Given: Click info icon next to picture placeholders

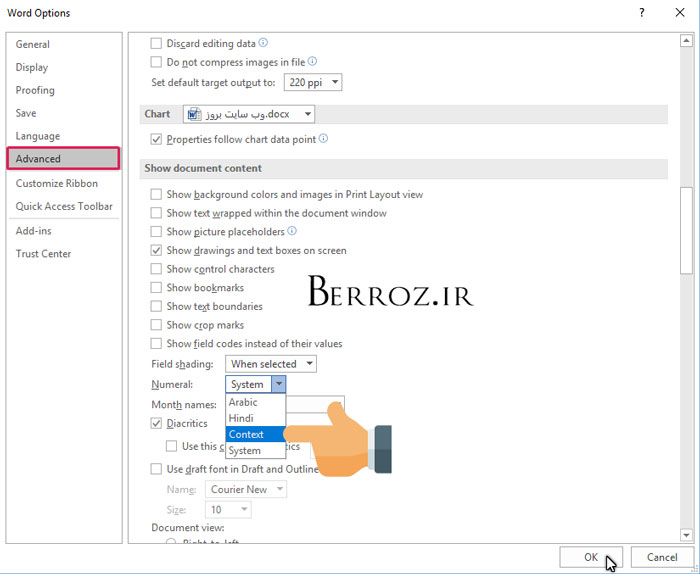Looking at the screenshot, I should click(292, 231).
